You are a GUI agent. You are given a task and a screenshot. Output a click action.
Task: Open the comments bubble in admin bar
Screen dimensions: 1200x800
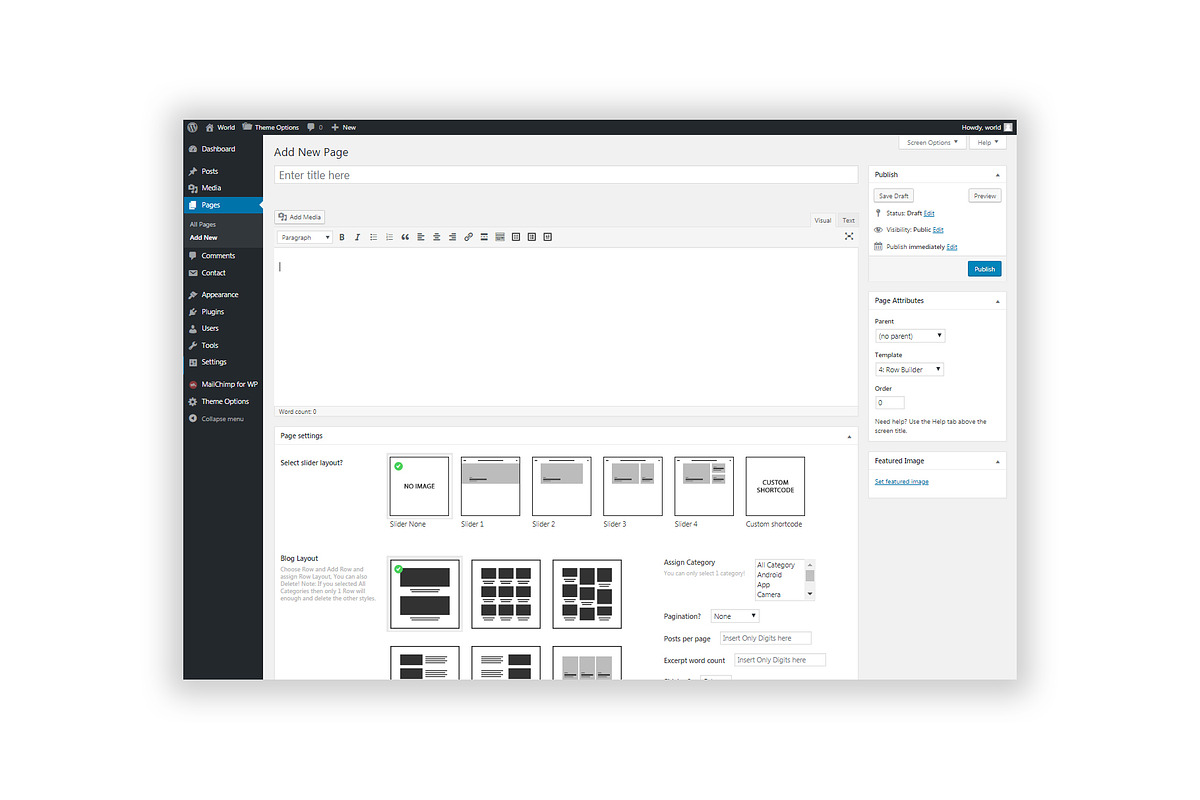[315, 127]
